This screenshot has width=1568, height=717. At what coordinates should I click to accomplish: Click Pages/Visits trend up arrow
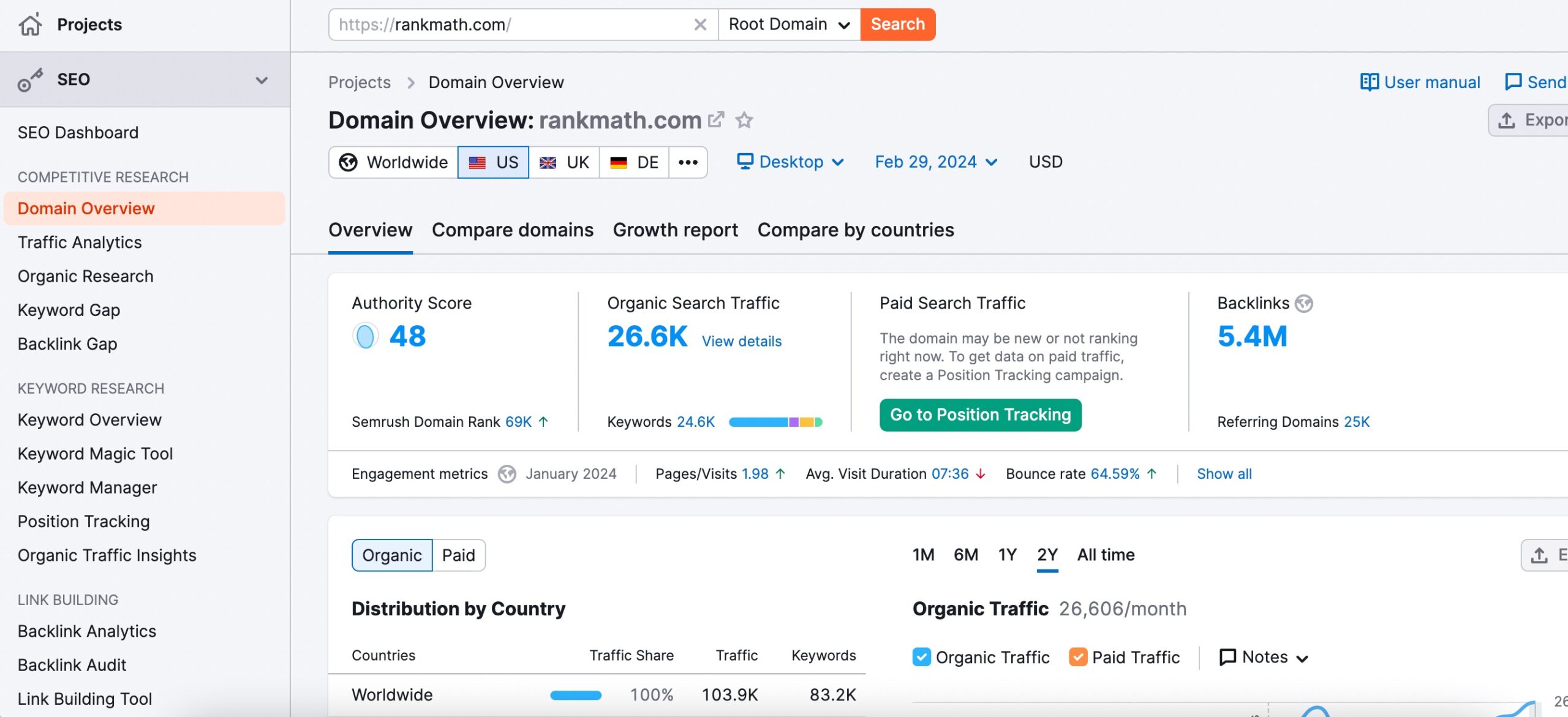[780, 474]
